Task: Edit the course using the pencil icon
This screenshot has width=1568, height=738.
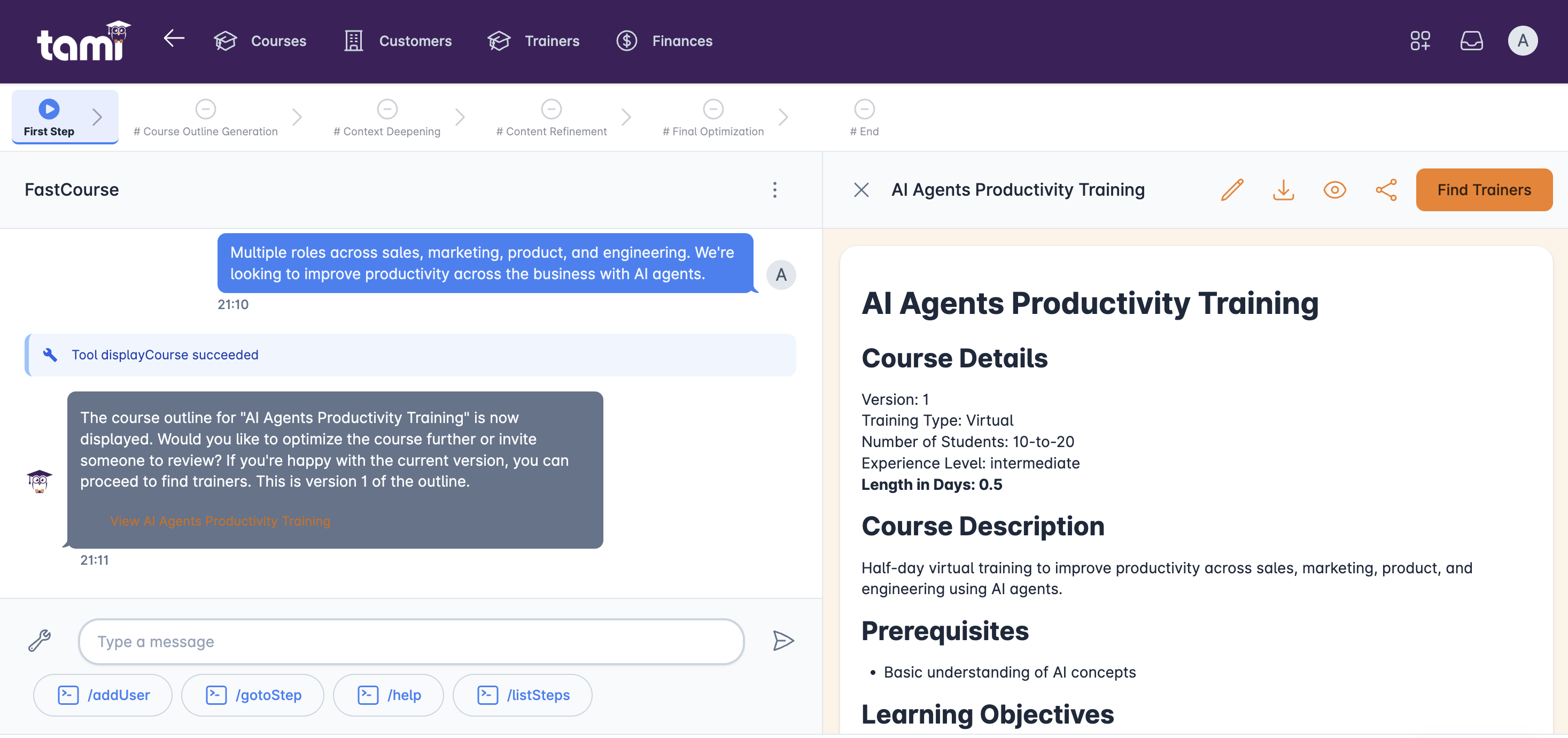Action: (1232, 189)
